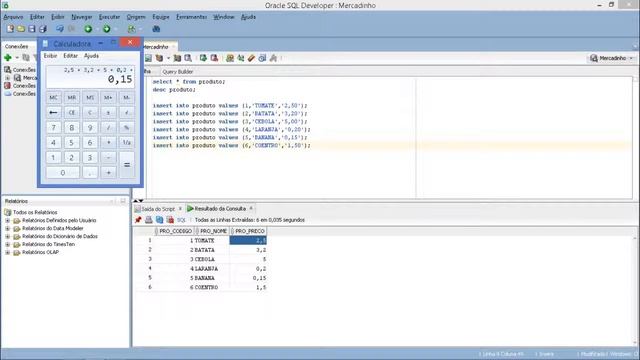Click the New file icon in main toolbar
This screenshot has width=640, height=360.
10,29
